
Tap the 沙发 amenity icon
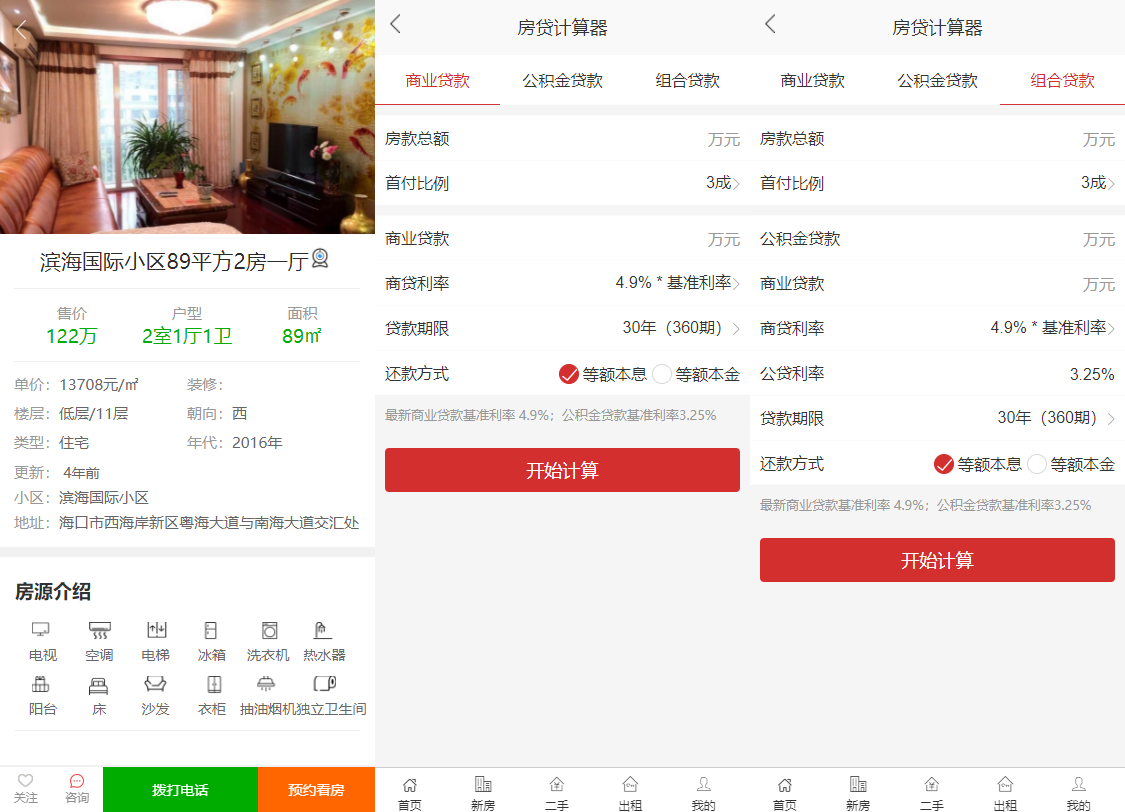(156, 685)
